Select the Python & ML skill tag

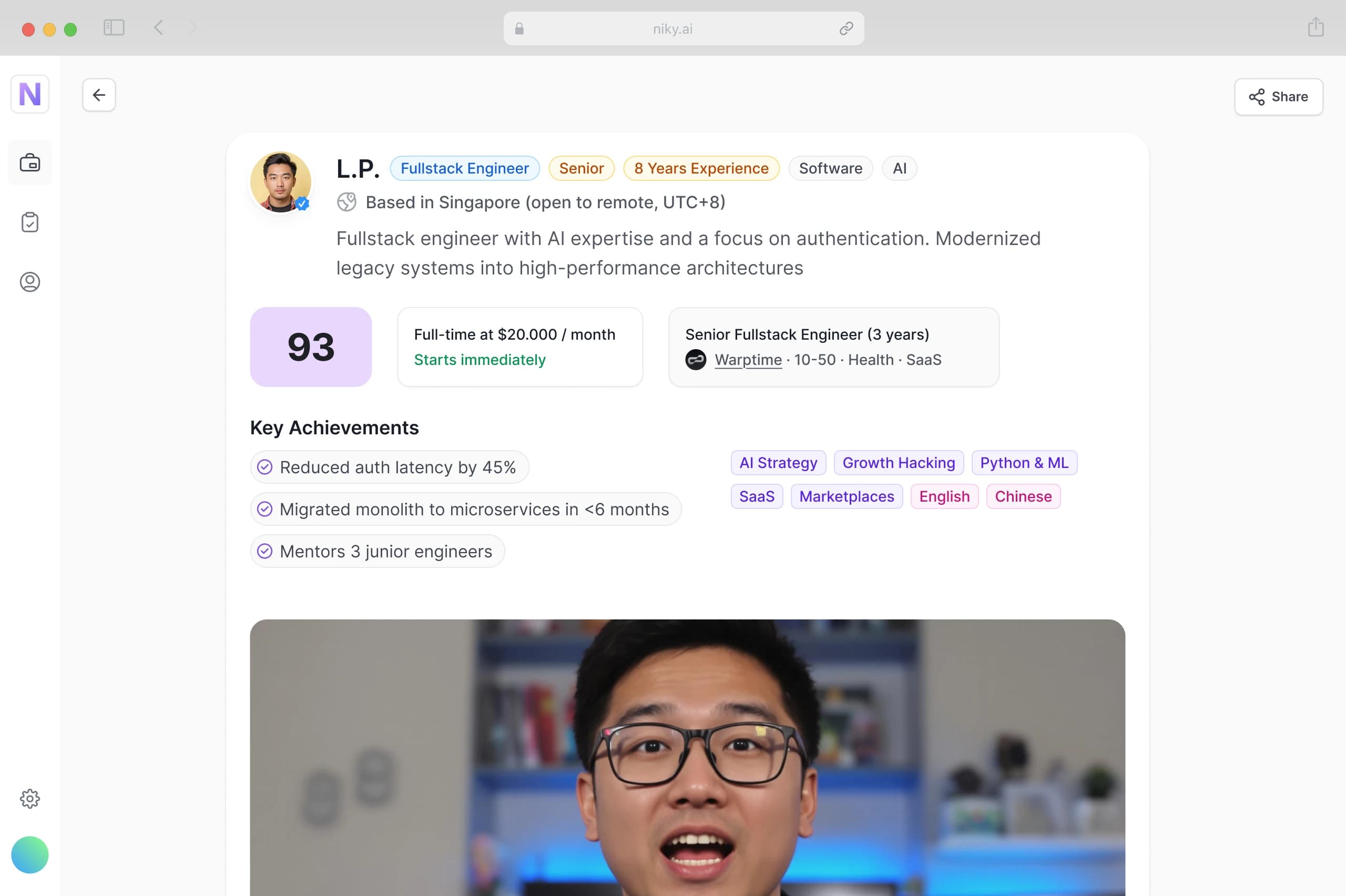[1024, 463]
